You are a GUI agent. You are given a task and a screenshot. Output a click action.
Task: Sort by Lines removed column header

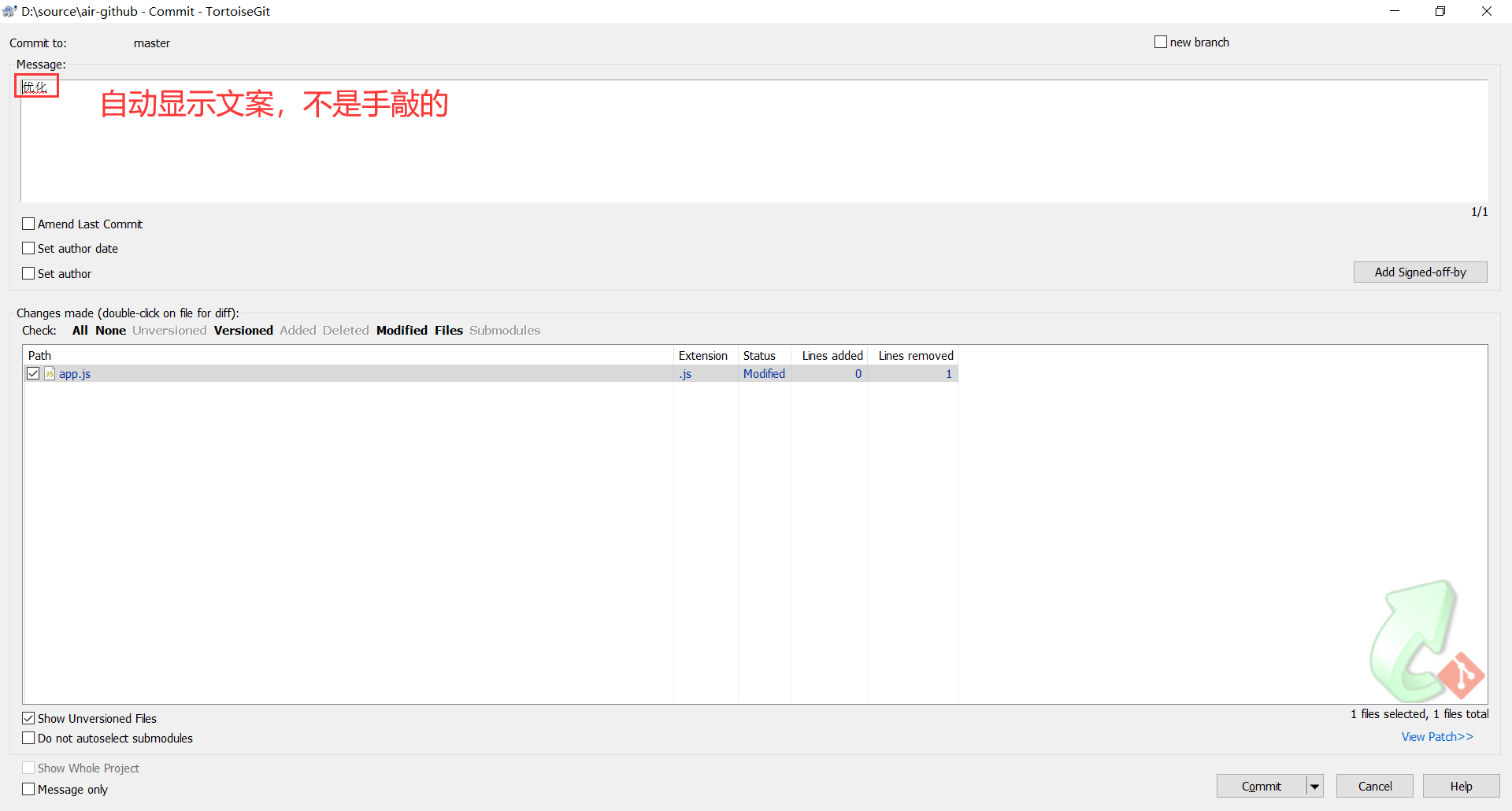click(913, 355)
